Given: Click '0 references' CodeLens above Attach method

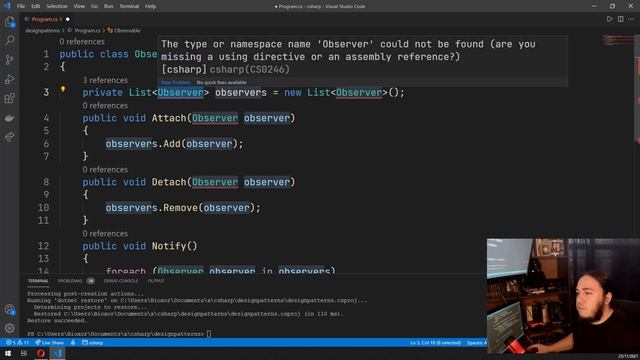Looking at the screenshot, I should pos(105,106).
